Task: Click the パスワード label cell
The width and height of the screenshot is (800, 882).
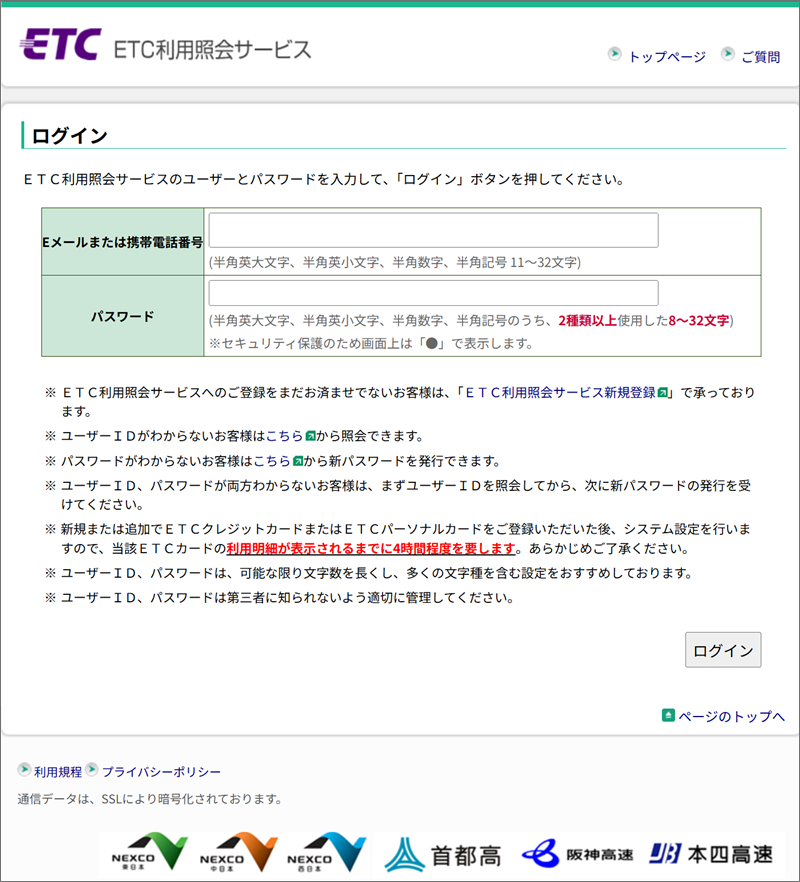Action: pyautogui.click(x=123, y=316)
